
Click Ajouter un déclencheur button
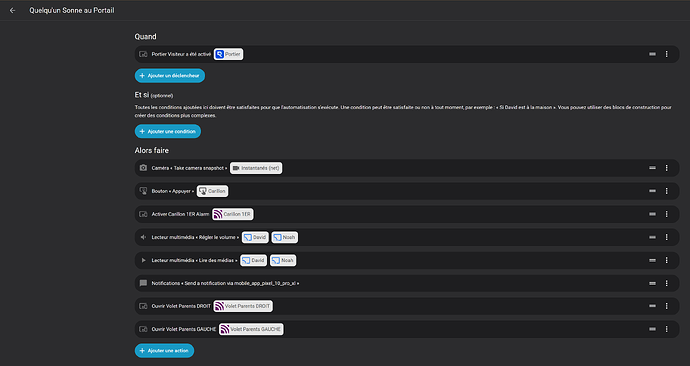pos(170,76)
